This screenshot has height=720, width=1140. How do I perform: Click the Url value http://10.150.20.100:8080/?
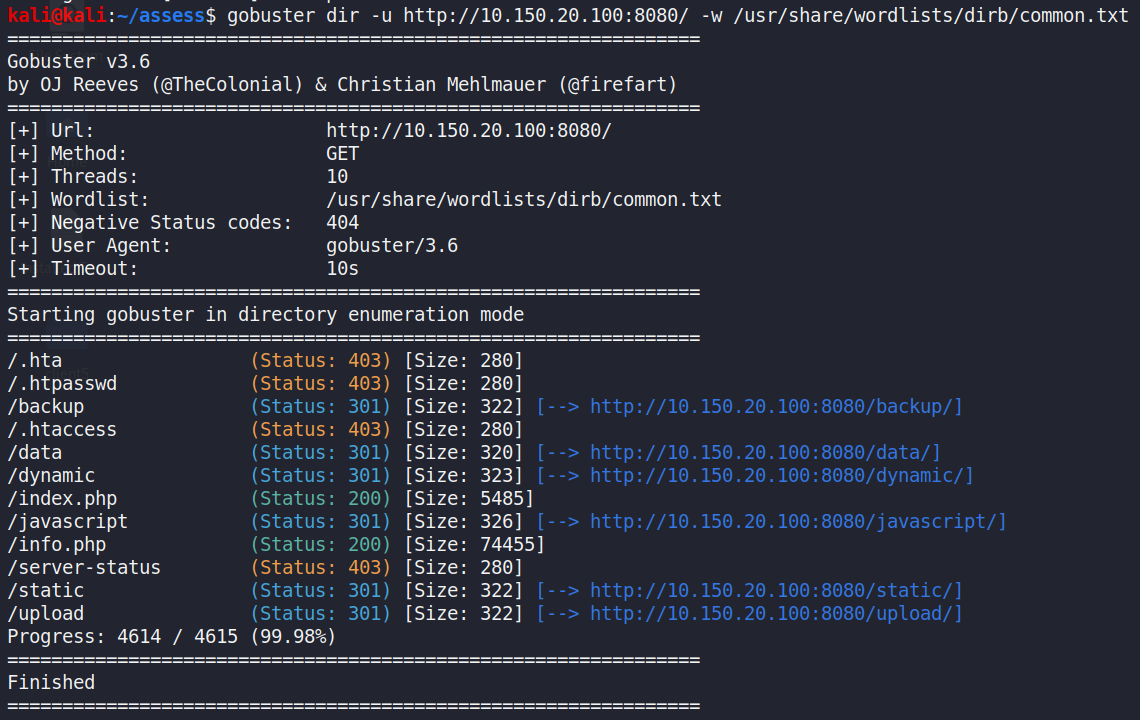pos(469,131)
